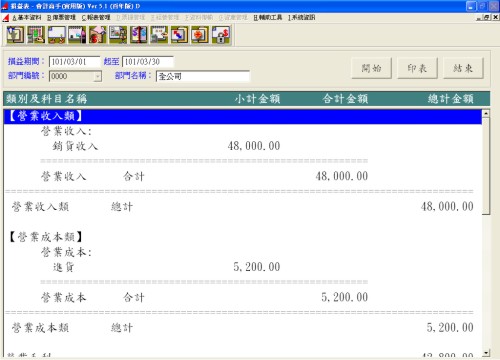Click the start date field 101/03/01
The image size is (500, 360).
75,62
